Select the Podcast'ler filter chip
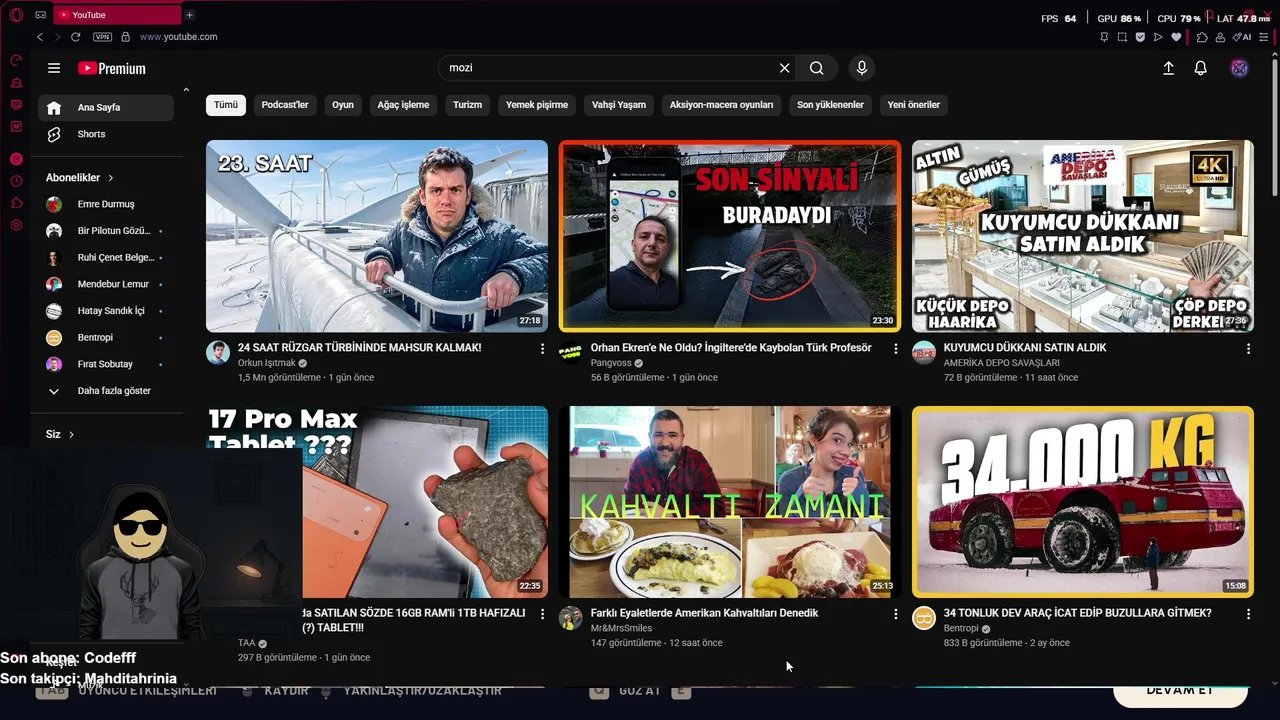The image size is (1280, 720). click(285, 105)
